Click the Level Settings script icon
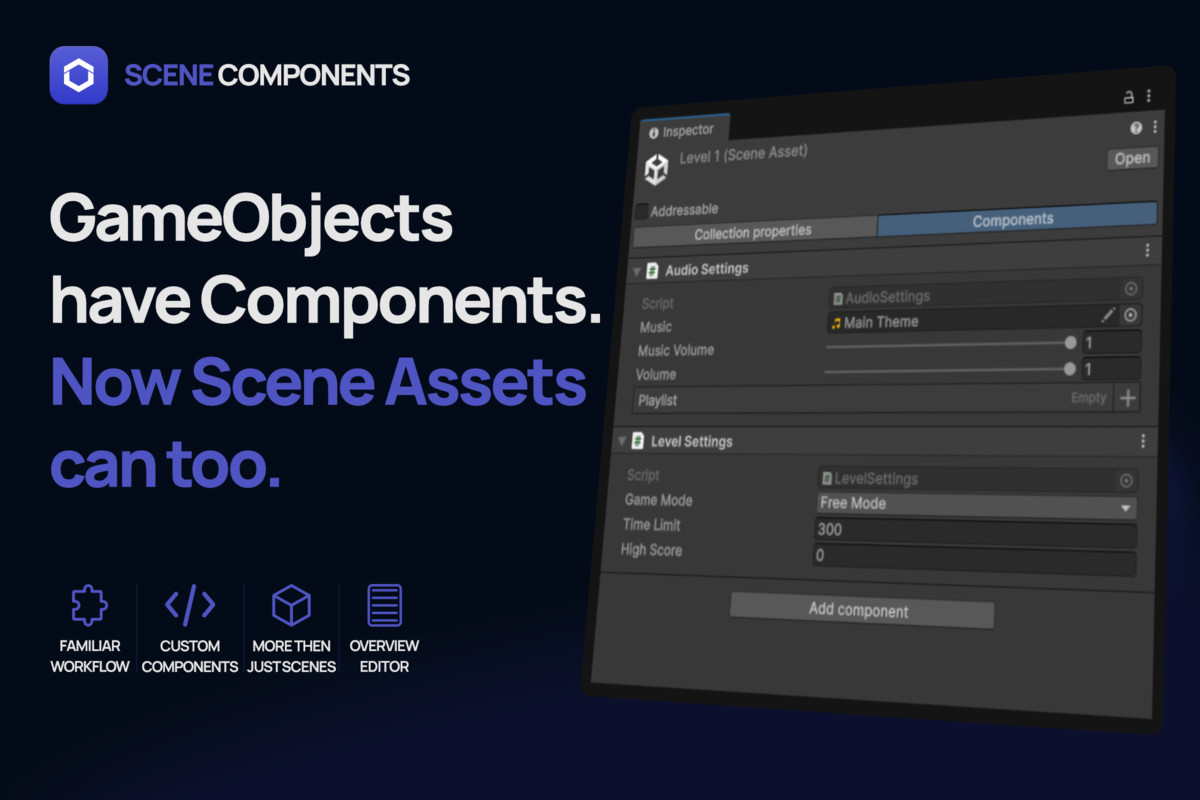The image size is (1200, 800). (x=638, y=441)
